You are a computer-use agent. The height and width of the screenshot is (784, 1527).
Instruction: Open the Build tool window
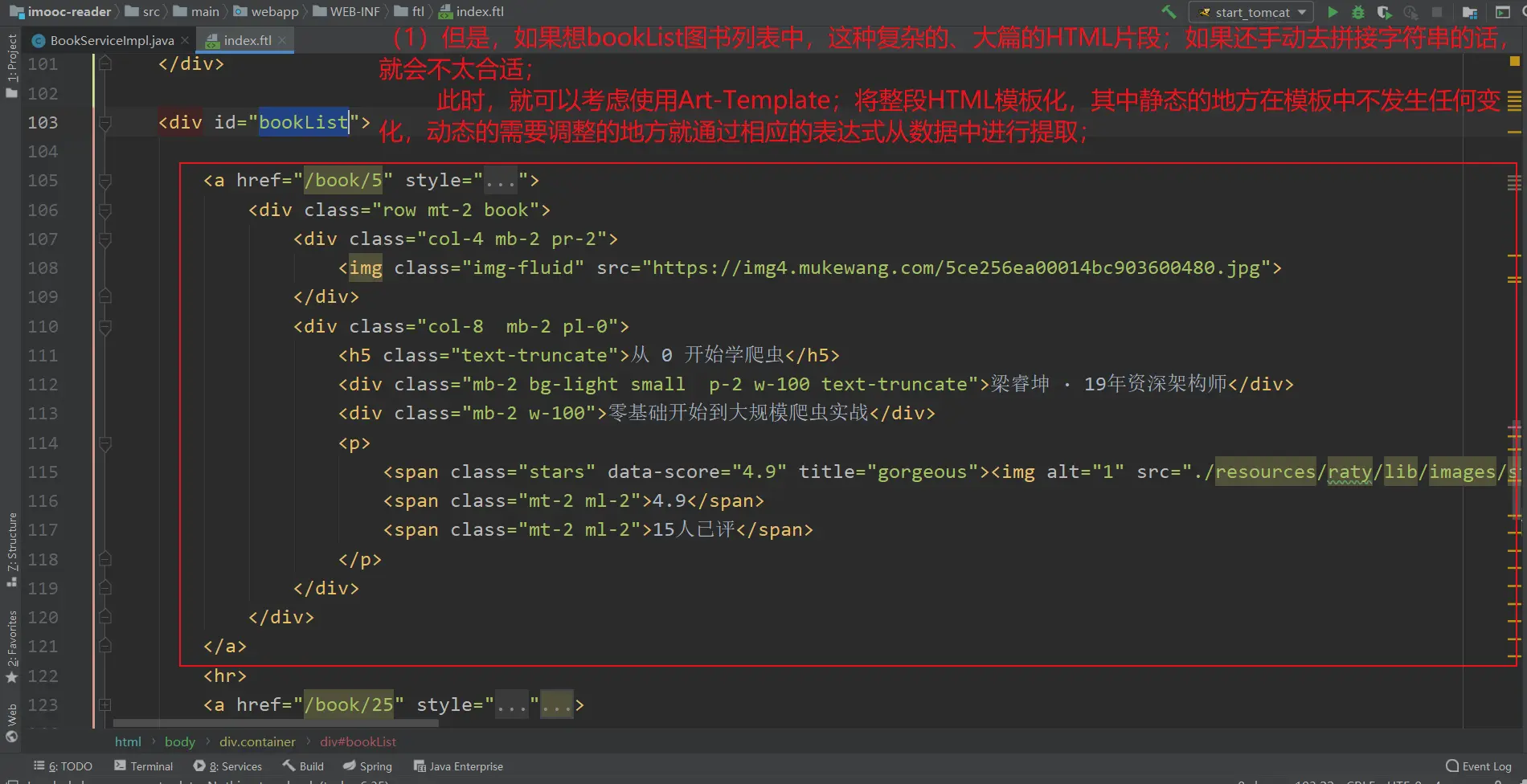tap(303, 766)
